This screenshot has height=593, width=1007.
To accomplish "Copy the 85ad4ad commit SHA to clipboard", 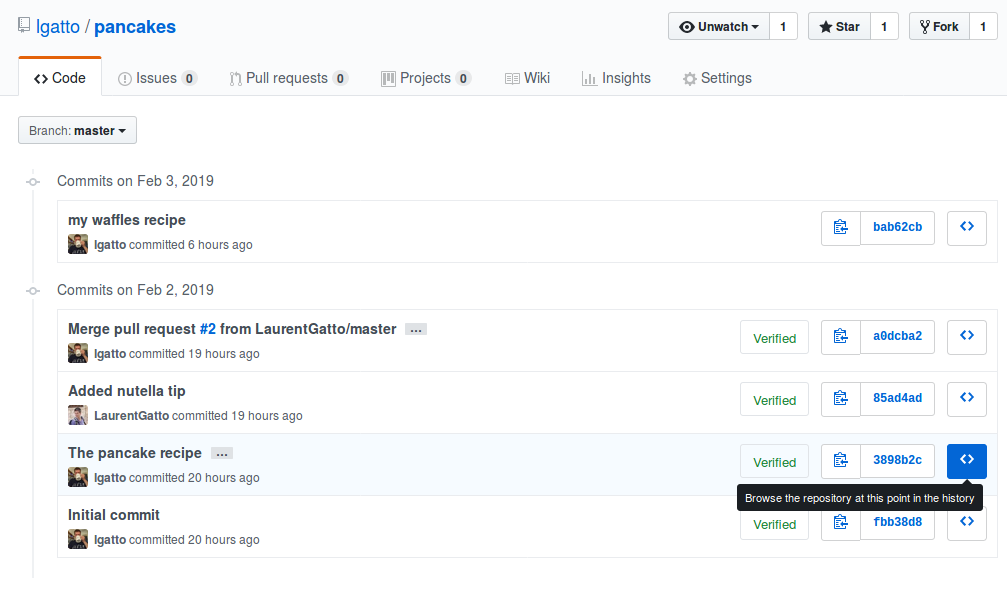I will tap(840, 399).
